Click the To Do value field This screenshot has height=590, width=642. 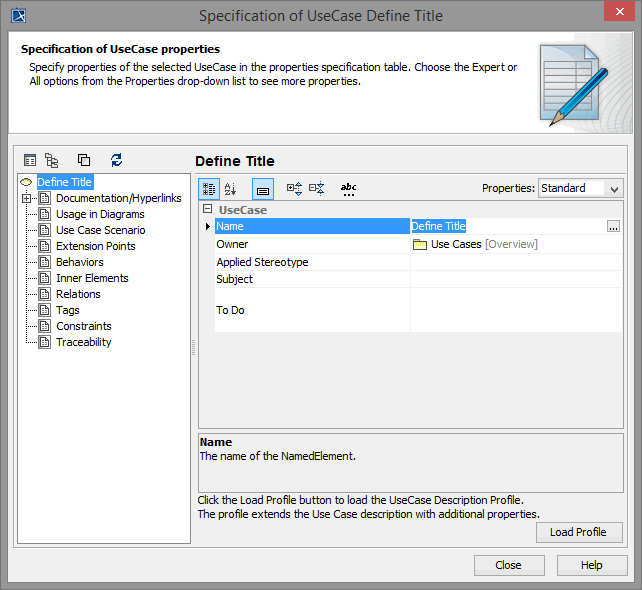(516, 310)
